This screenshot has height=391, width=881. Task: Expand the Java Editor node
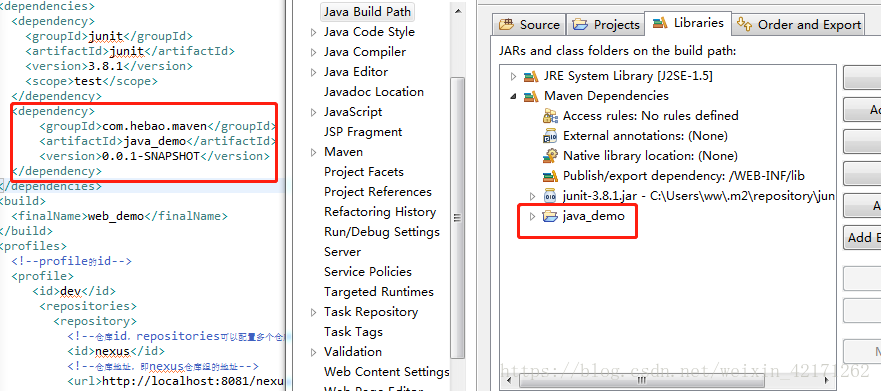314,72
